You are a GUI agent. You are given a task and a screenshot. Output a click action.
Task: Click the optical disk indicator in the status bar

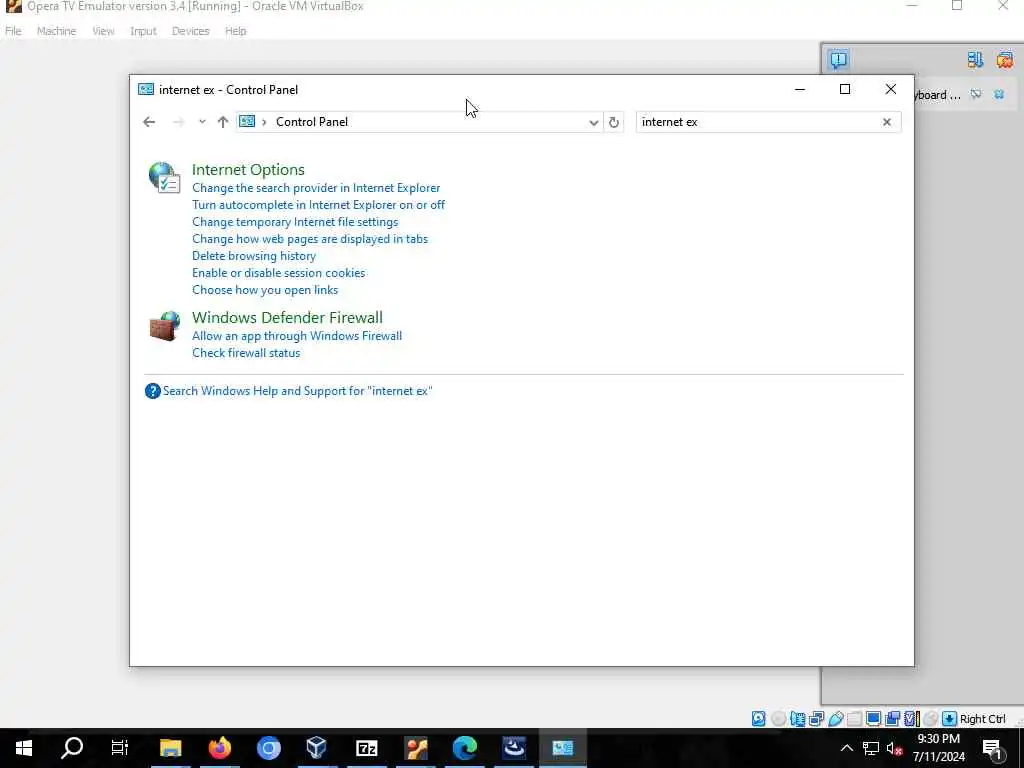point(778,719)
